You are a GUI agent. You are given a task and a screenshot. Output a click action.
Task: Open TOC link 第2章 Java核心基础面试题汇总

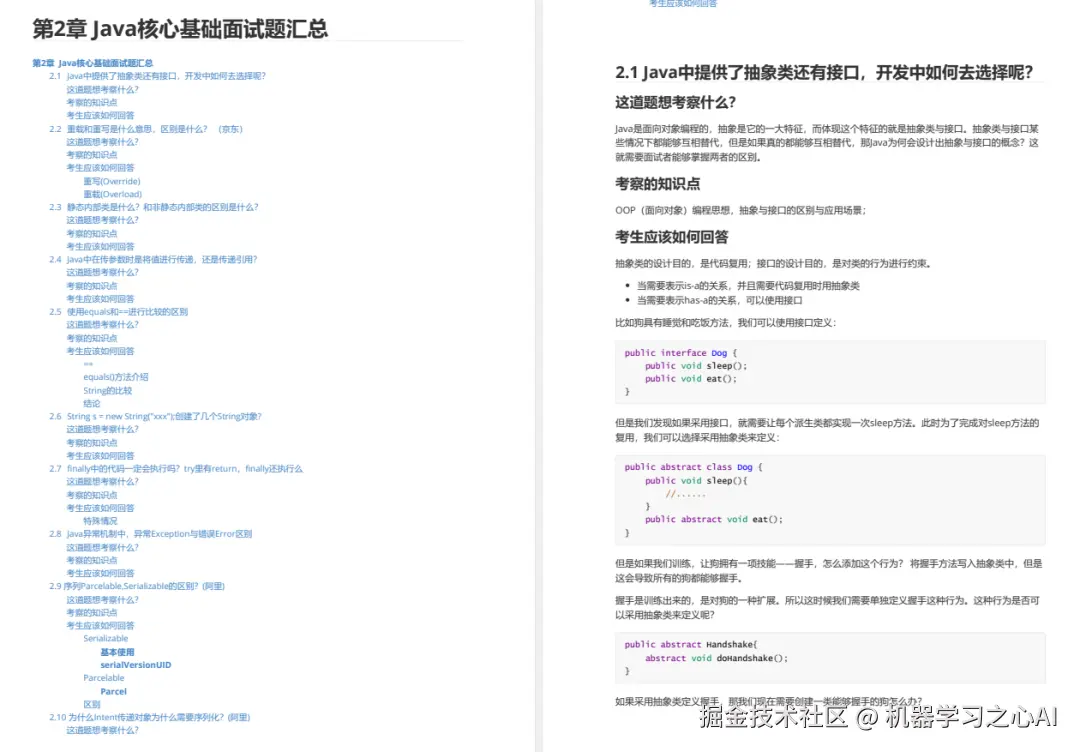pos(92,63)
